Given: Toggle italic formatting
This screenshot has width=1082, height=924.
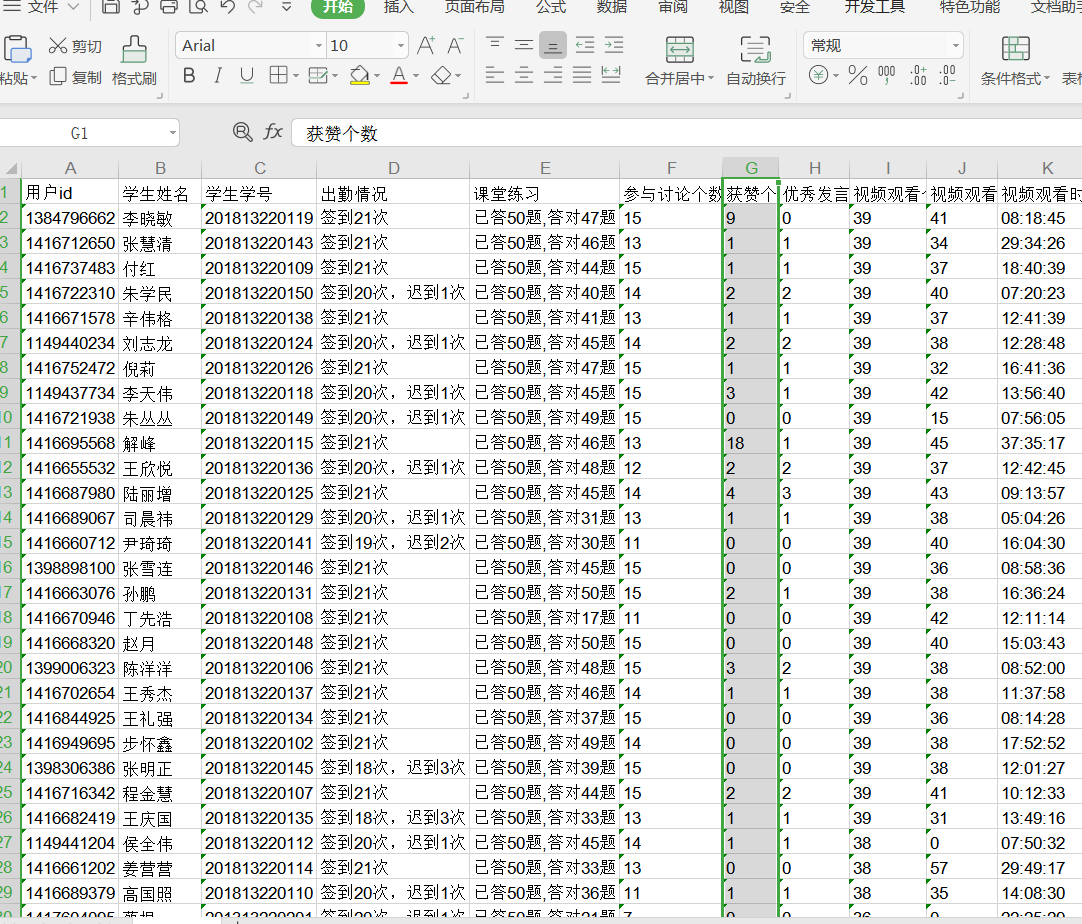Looking at the screenshot, I should tap(218, 75).
